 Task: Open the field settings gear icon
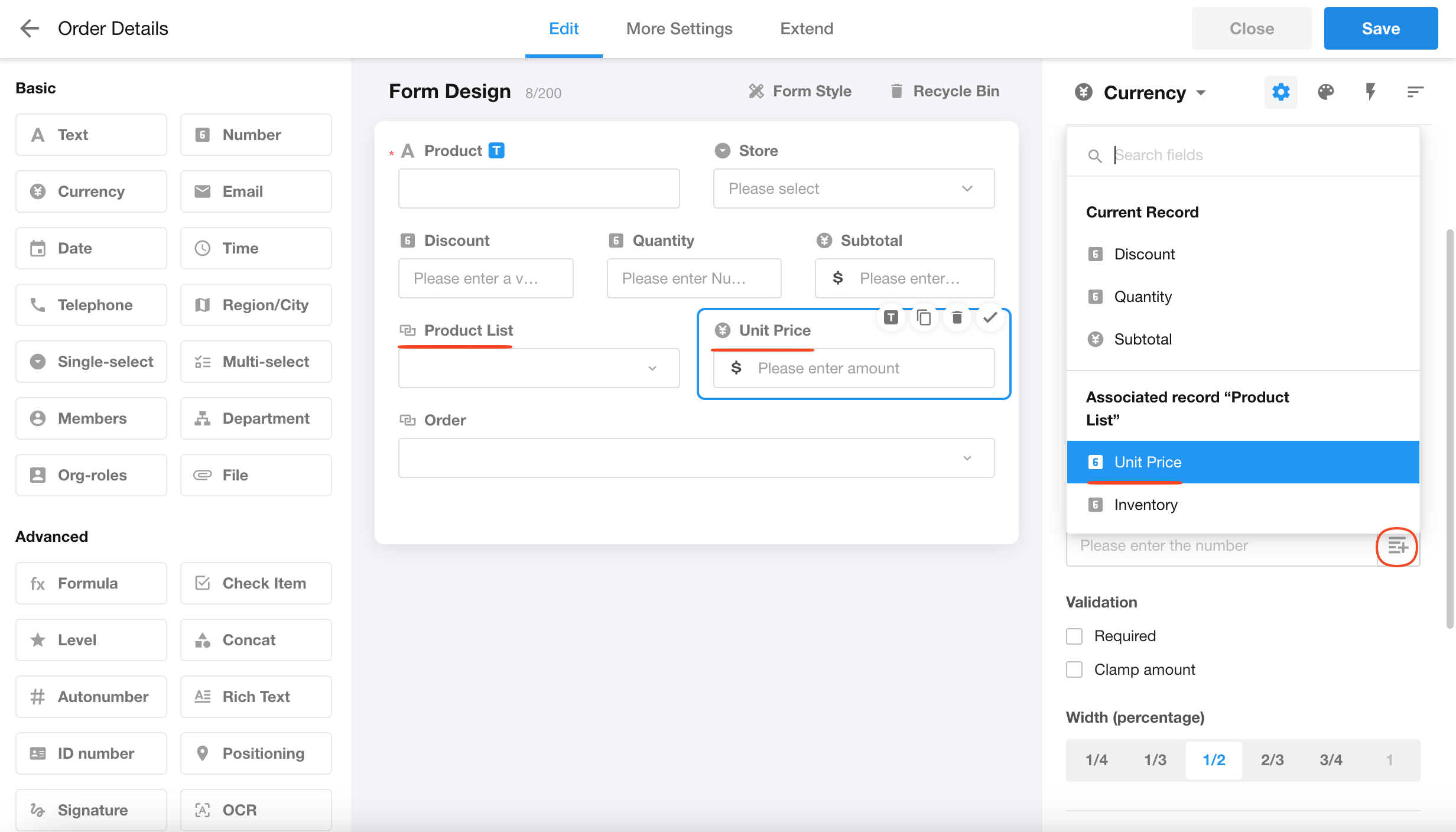pyautogui.click(x=1280, y=92)
